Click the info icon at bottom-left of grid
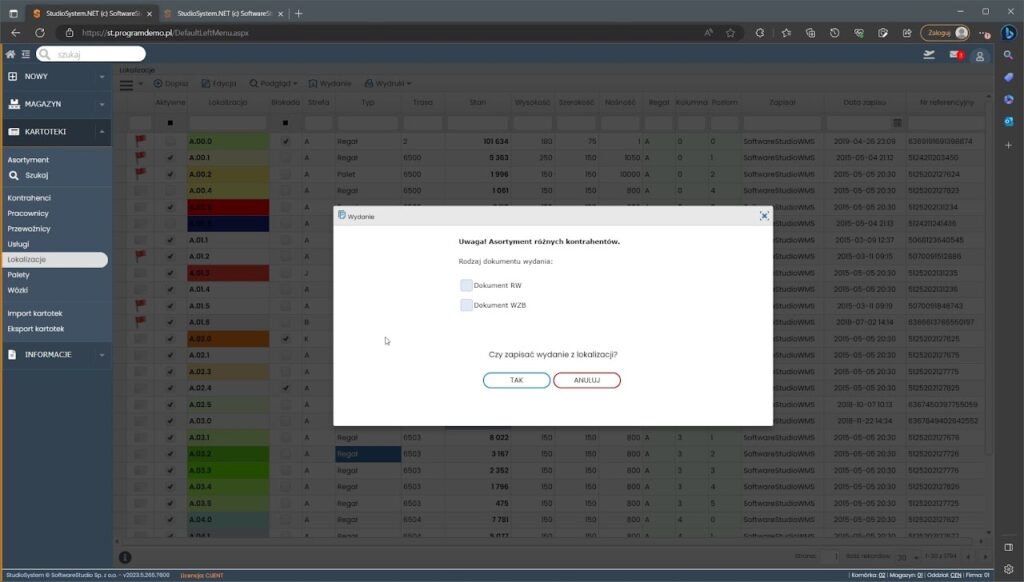The width and height of the screenshot is (1024, 582). [125, 557]
